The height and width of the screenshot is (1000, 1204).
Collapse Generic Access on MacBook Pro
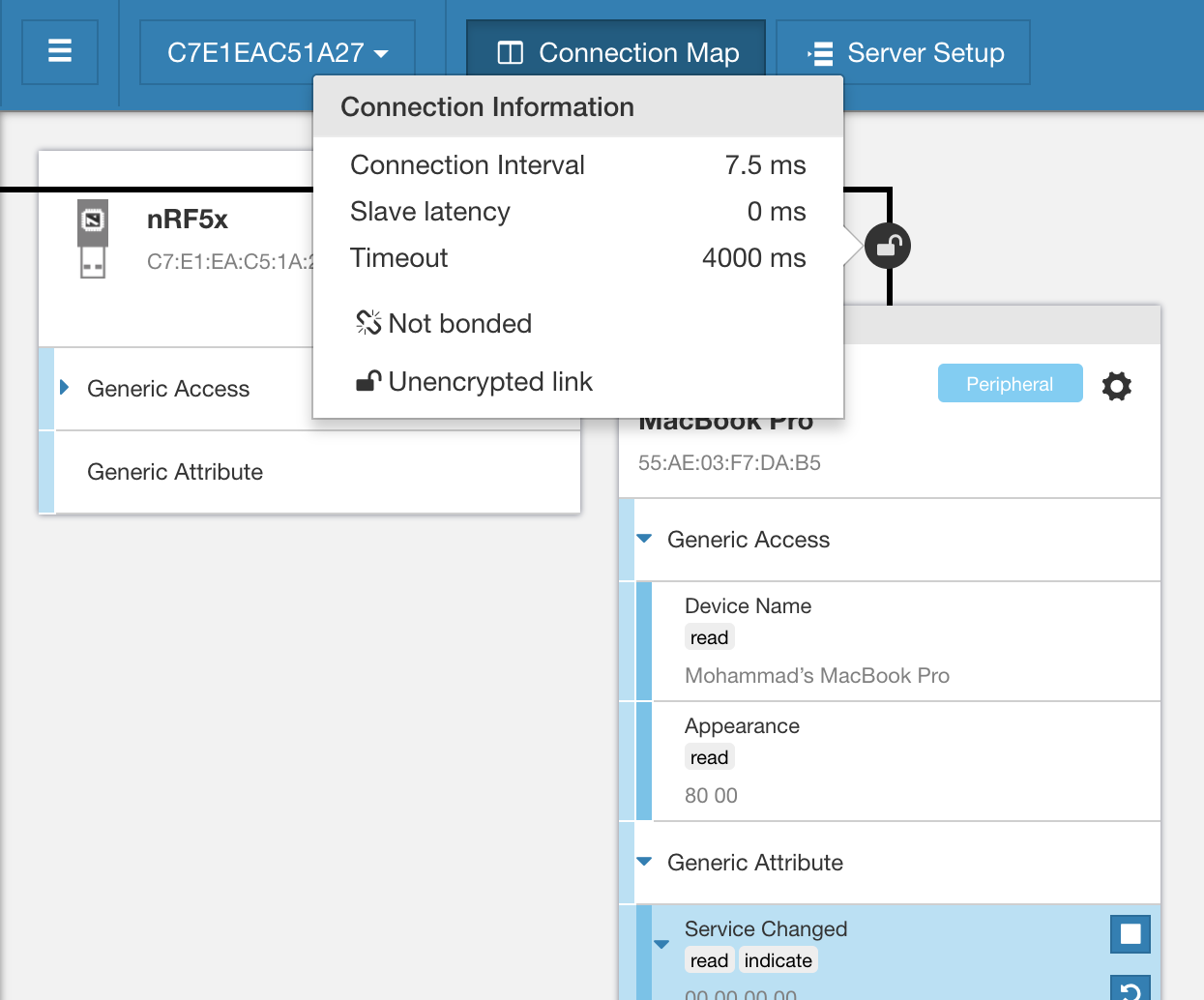coord(644,539)
